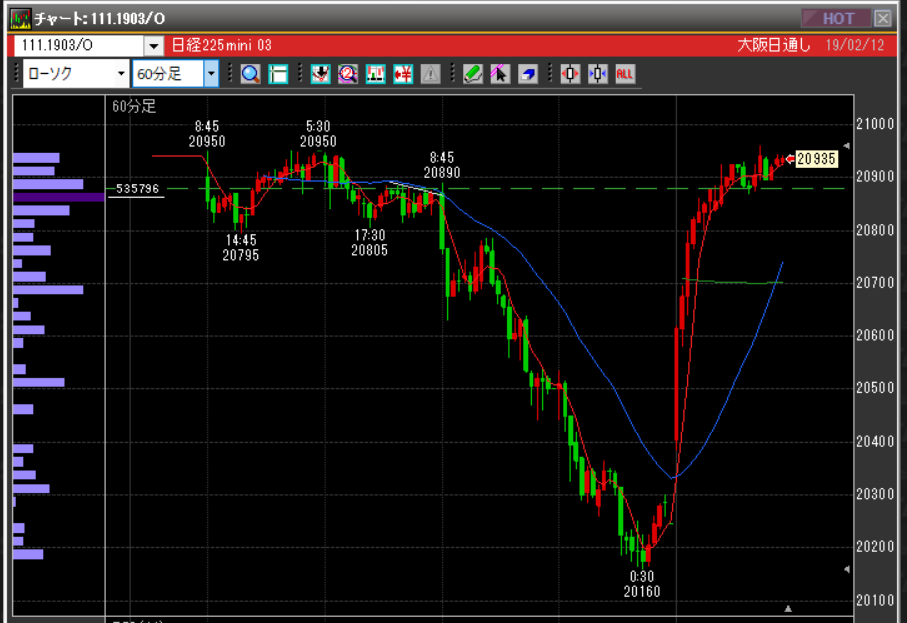Click the 大阪日通し session label
This screenshot has height=623, width=907.
774,45
